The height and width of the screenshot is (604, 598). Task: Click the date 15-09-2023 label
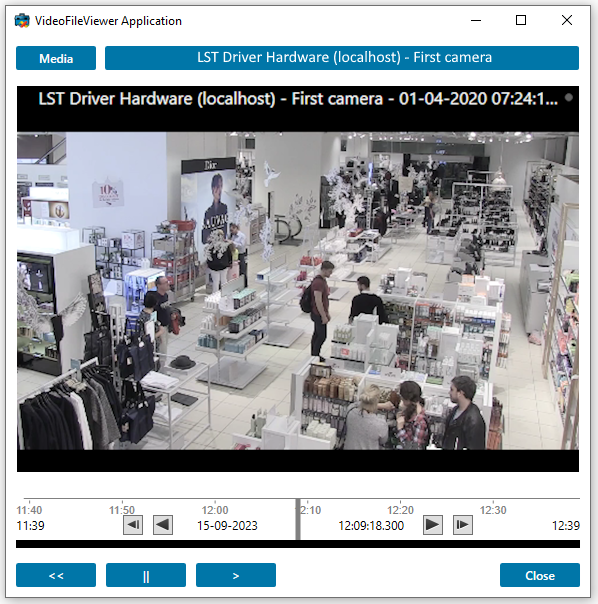(227, 526)
